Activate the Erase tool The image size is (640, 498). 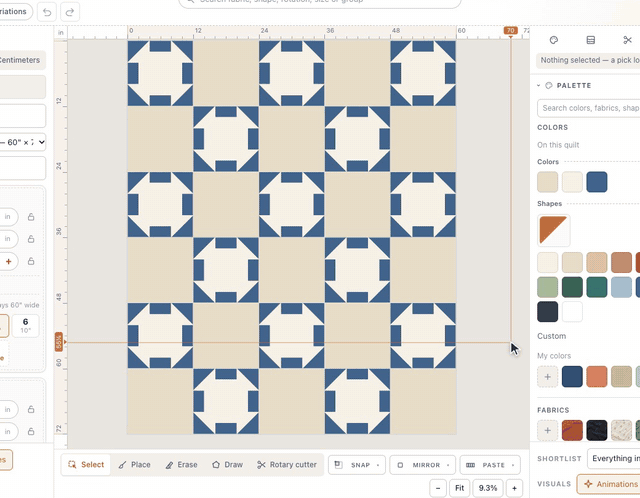[181, 465]
